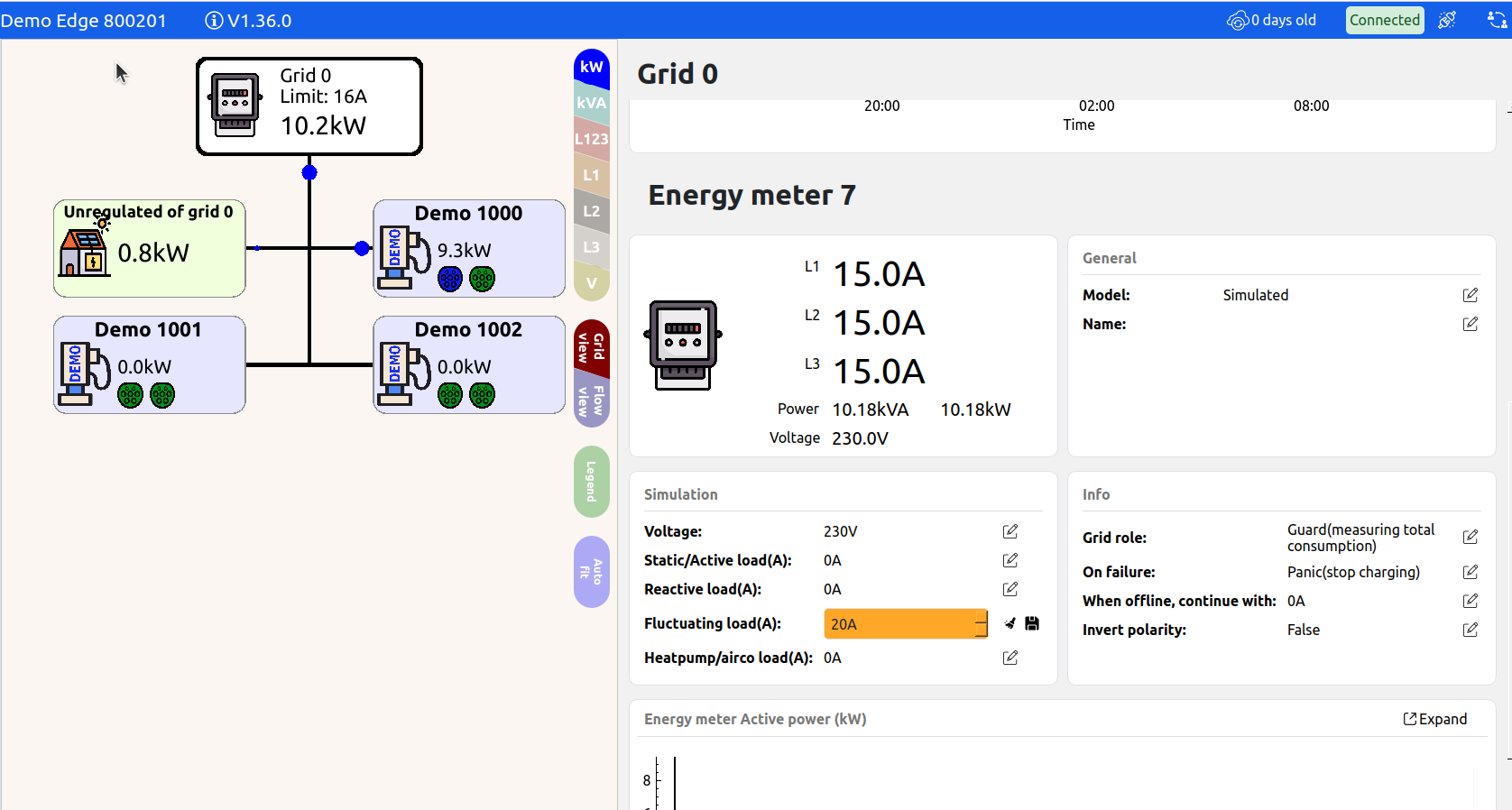Select the L2 phase tab
Screen dimensions: 1512x810
tap(592, 211)
